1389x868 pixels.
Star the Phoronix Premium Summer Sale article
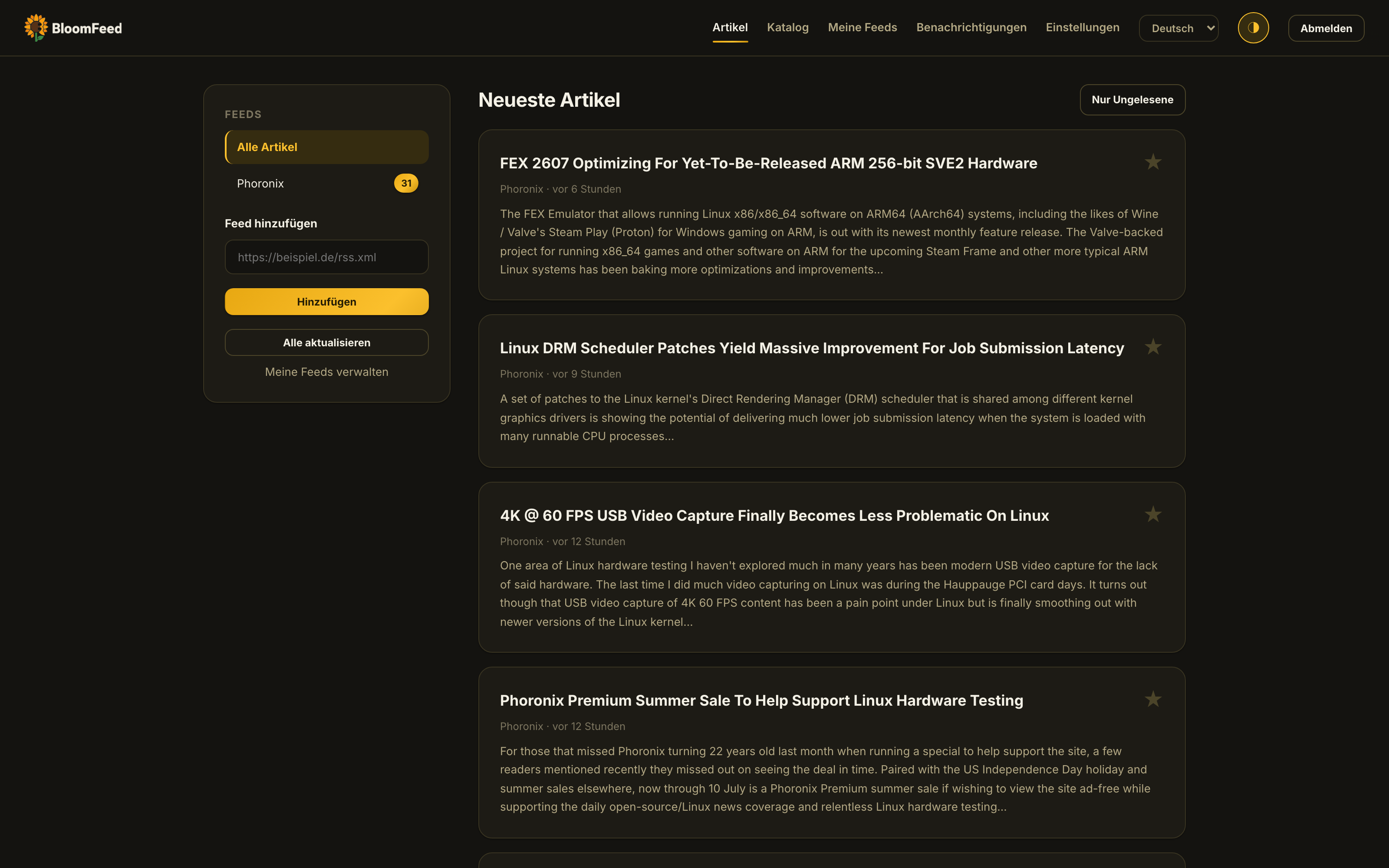[x=1152, y=700]
